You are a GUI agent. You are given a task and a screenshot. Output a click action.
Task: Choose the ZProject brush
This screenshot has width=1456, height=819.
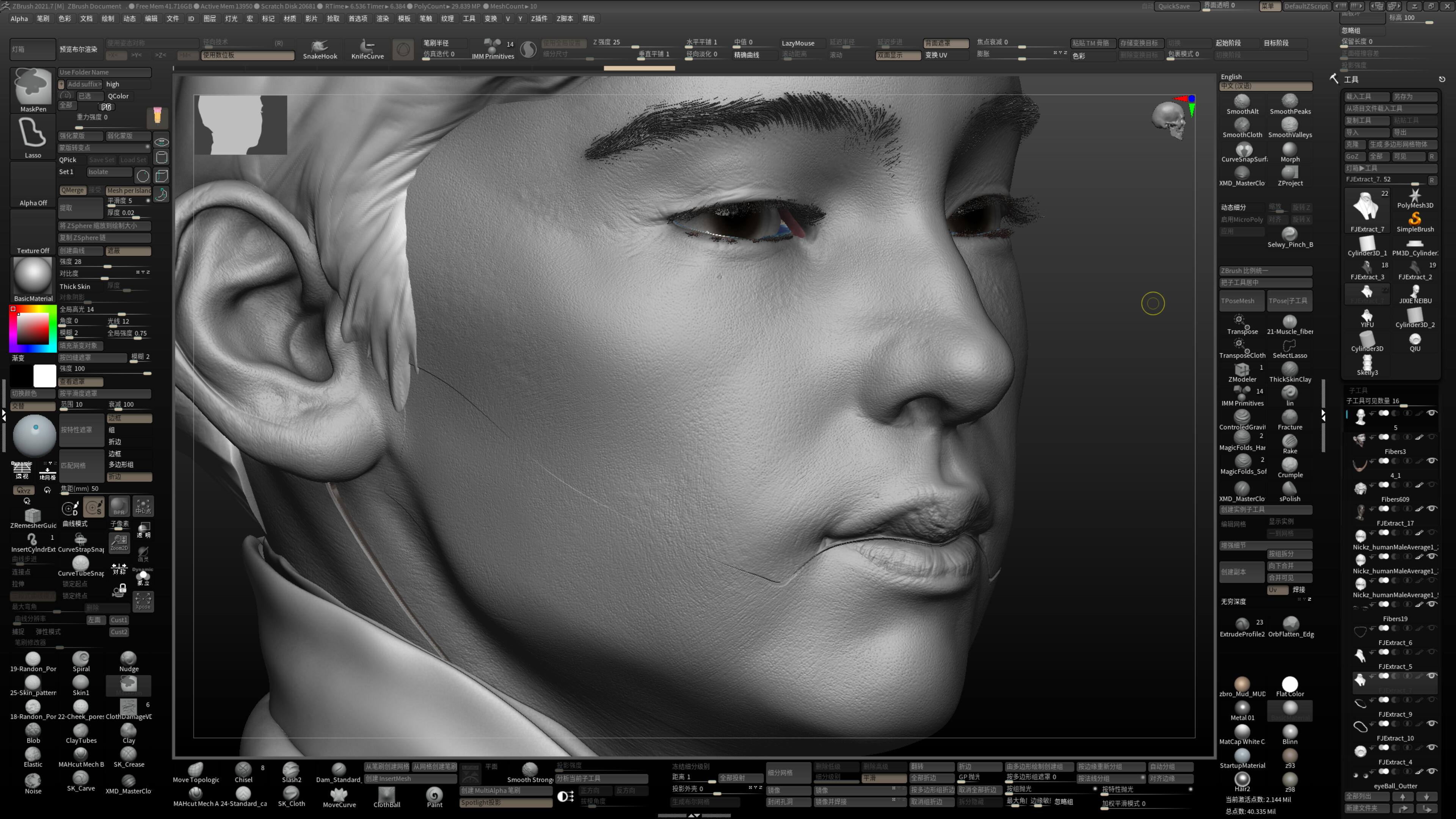click(1290, 176)
